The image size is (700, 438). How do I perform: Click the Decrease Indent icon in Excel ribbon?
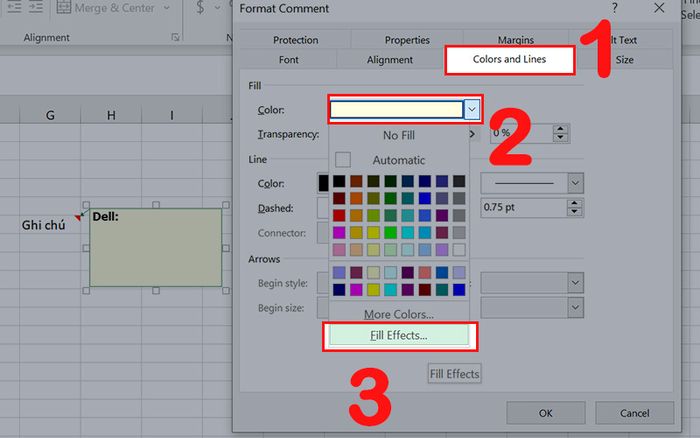click(14, 6)
